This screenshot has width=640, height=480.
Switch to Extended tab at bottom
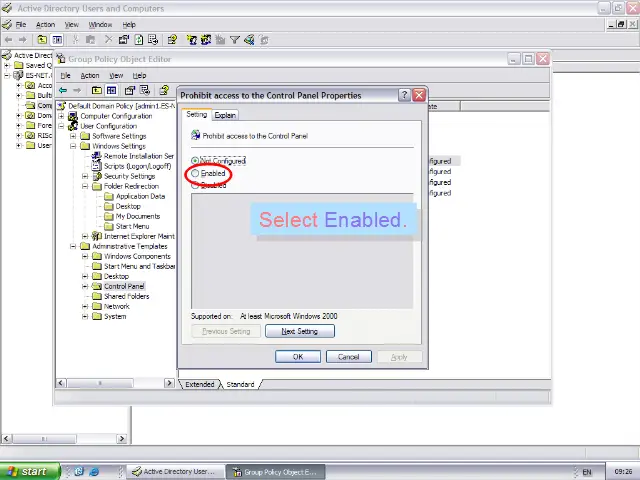[200, 384]
